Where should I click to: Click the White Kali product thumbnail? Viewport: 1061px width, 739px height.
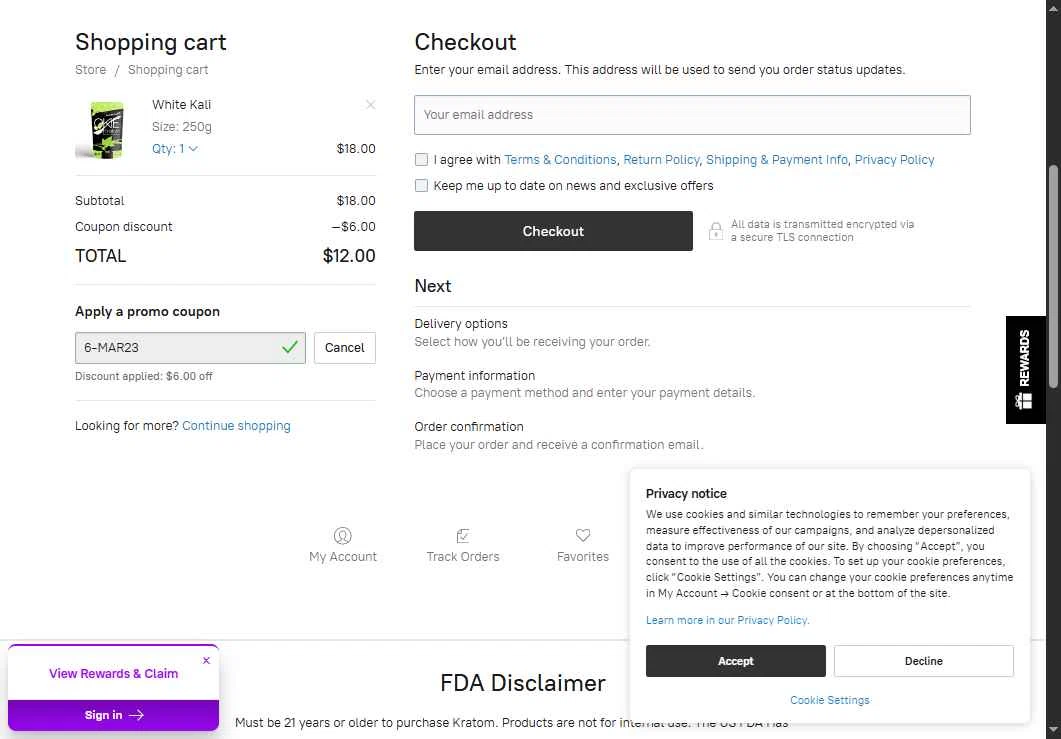(107, 129)
